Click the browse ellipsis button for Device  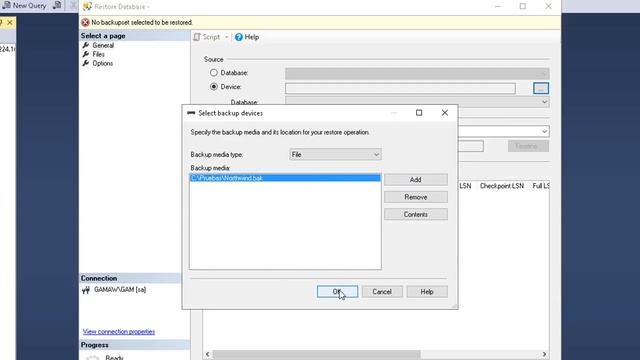point(541,88)
